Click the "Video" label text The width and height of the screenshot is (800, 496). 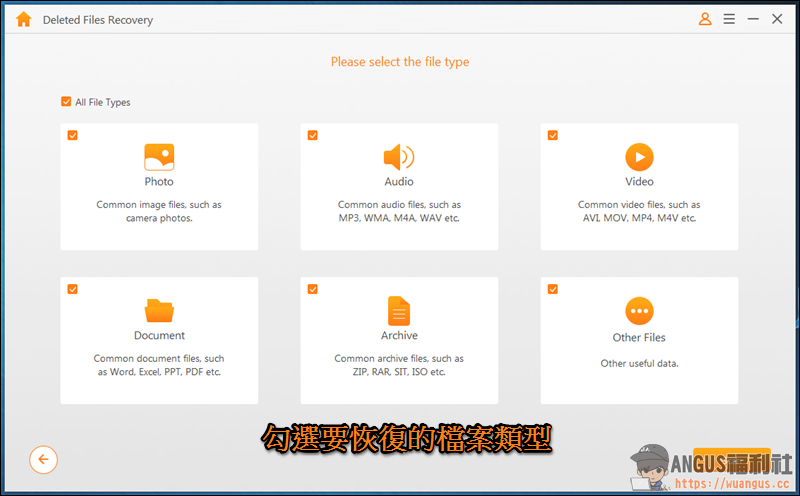[639, 182]
